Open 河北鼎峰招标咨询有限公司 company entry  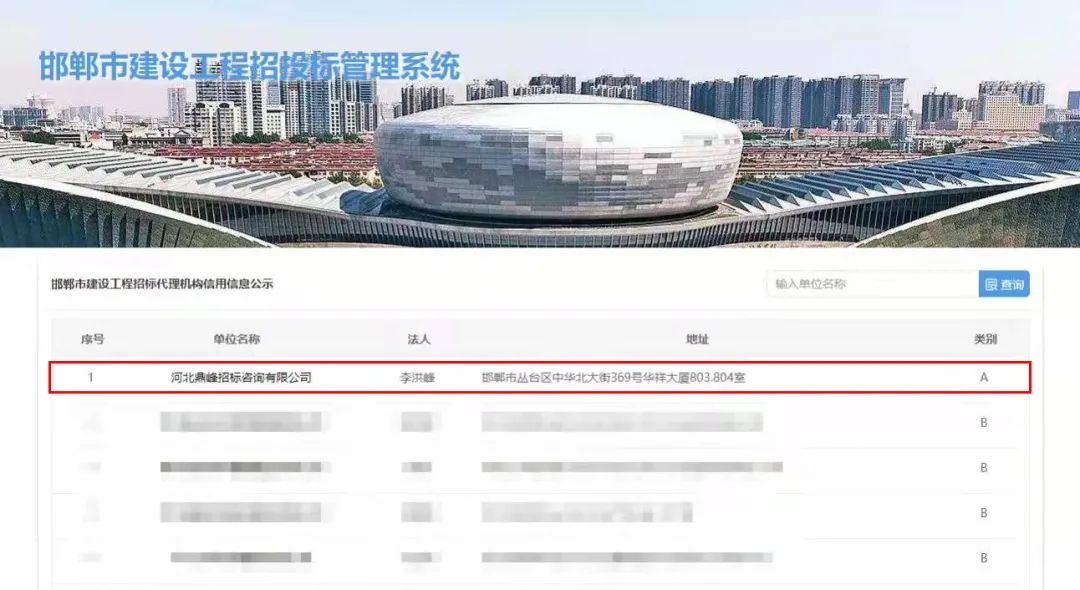(241, 377)
